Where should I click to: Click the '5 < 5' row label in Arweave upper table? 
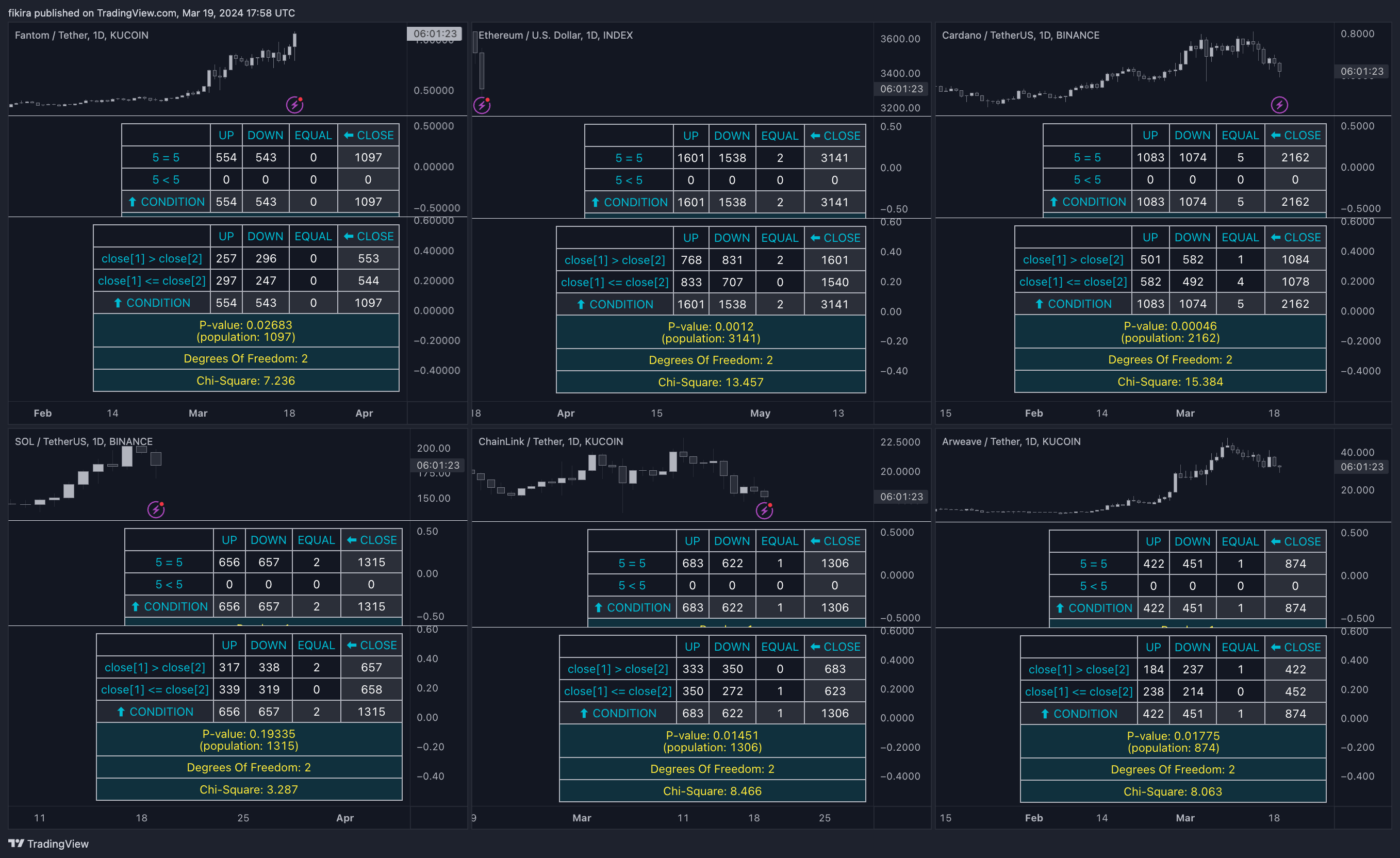(1093, 586)
